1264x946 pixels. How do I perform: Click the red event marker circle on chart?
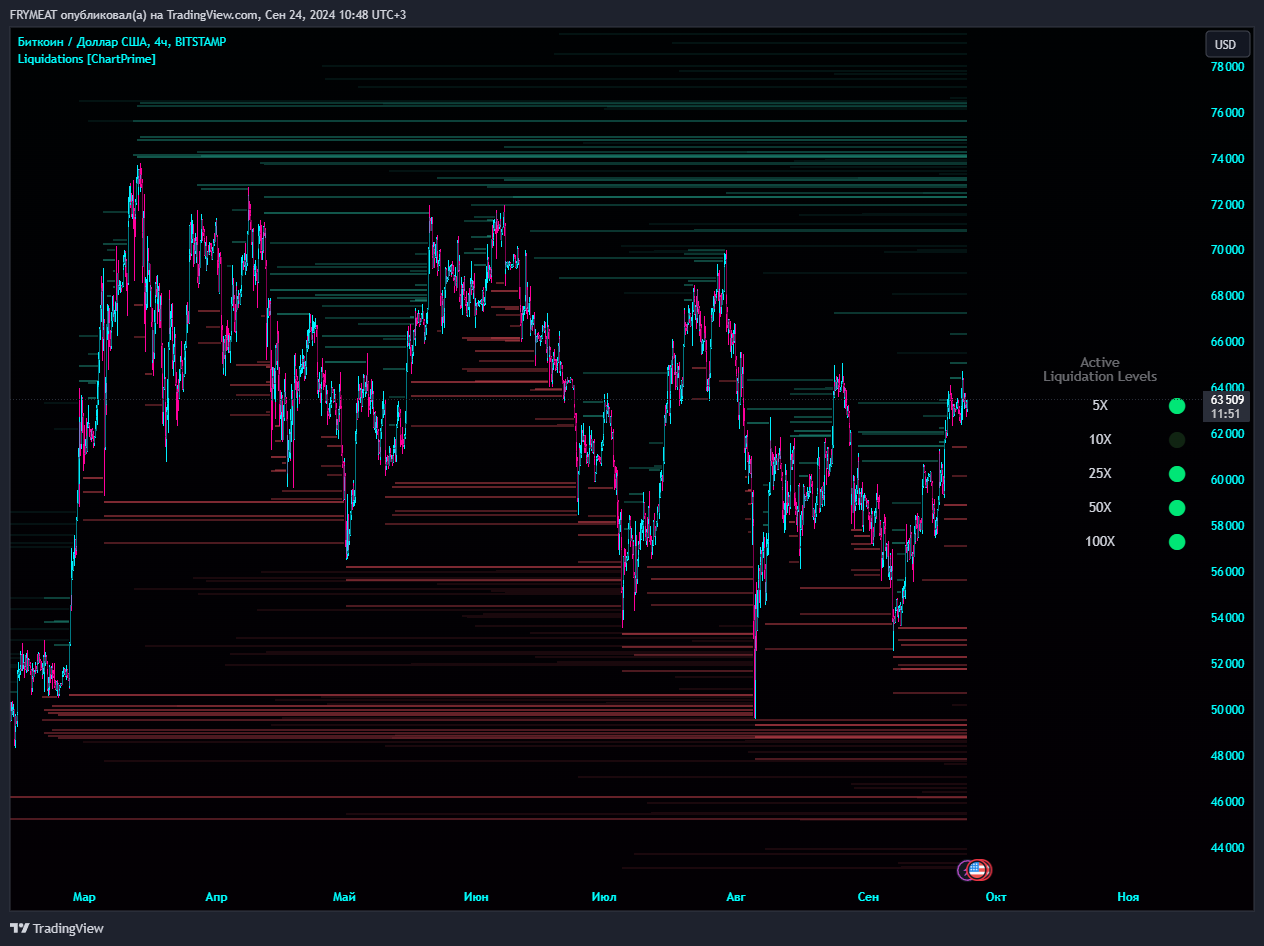coord(987,870)
